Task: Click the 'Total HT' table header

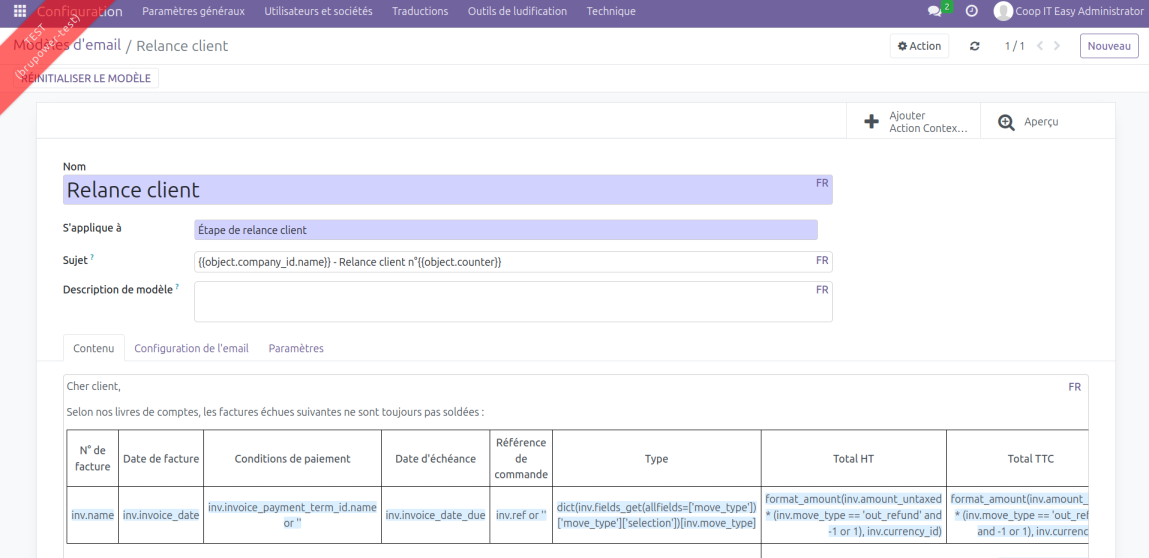Action: [854, 458]
